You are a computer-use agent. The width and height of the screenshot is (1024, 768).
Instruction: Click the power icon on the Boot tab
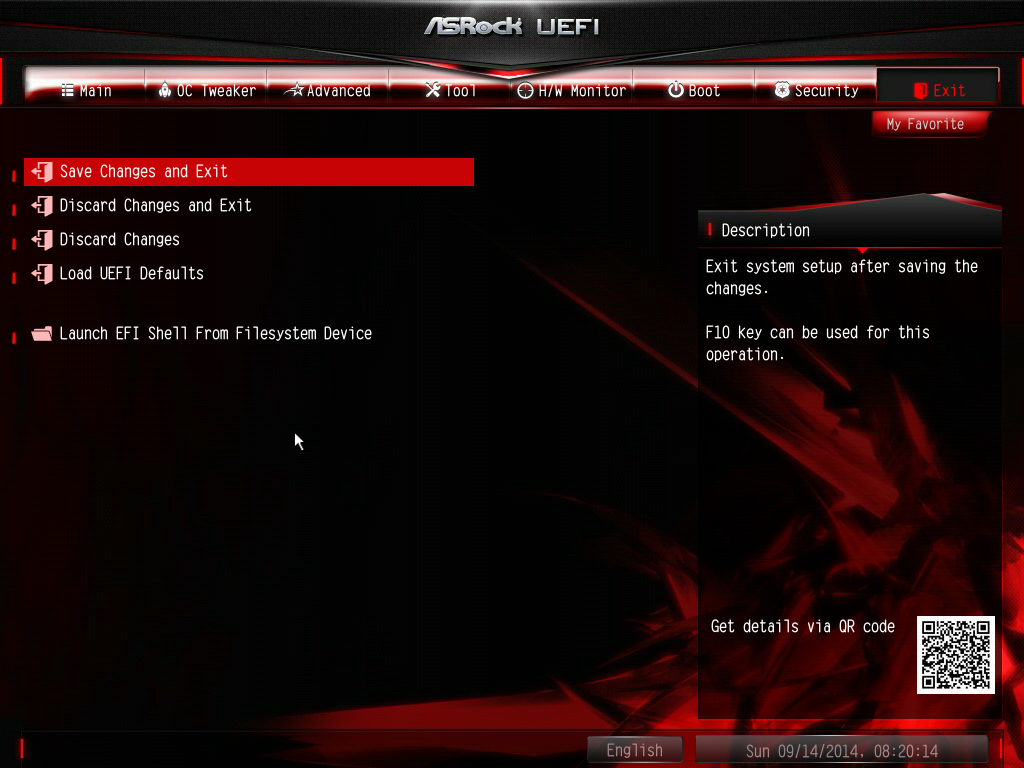pos(676,89)
